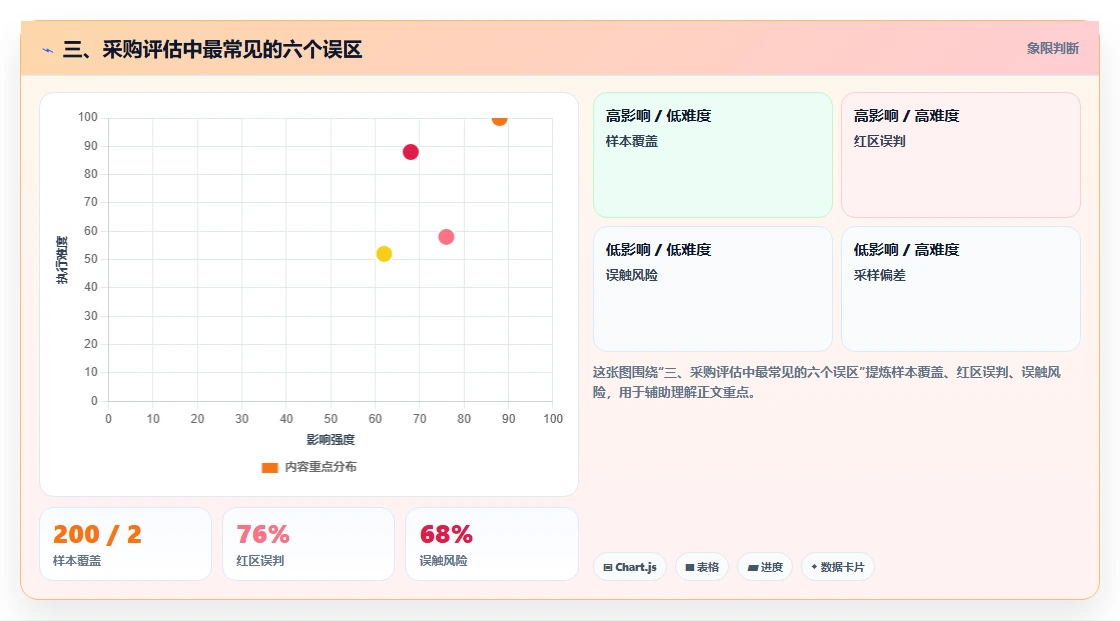The width and height of the screenshot is (1120, 621).
Task: Open the 低影响 / 低难度 quadrant card
Action: [713, 289]
